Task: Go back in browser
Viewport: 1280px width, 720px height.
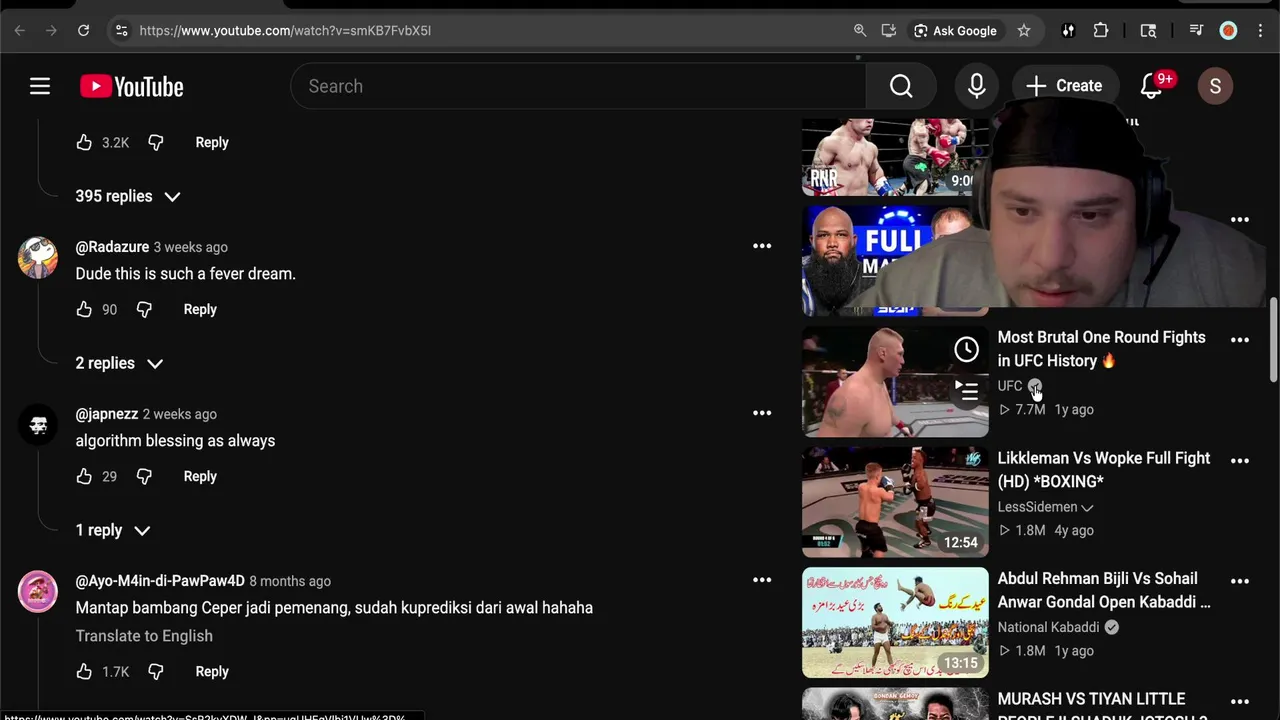Action: click(x=20, y=31)
